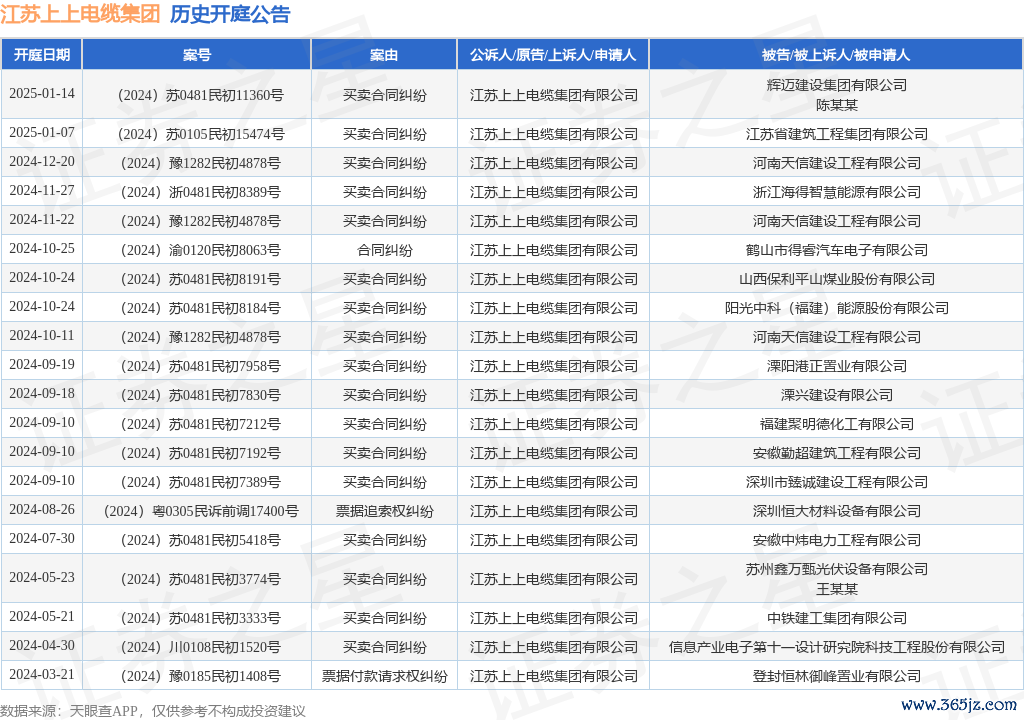
Task: Select the date 2025-01-07
Action: (x=42, y=133)
